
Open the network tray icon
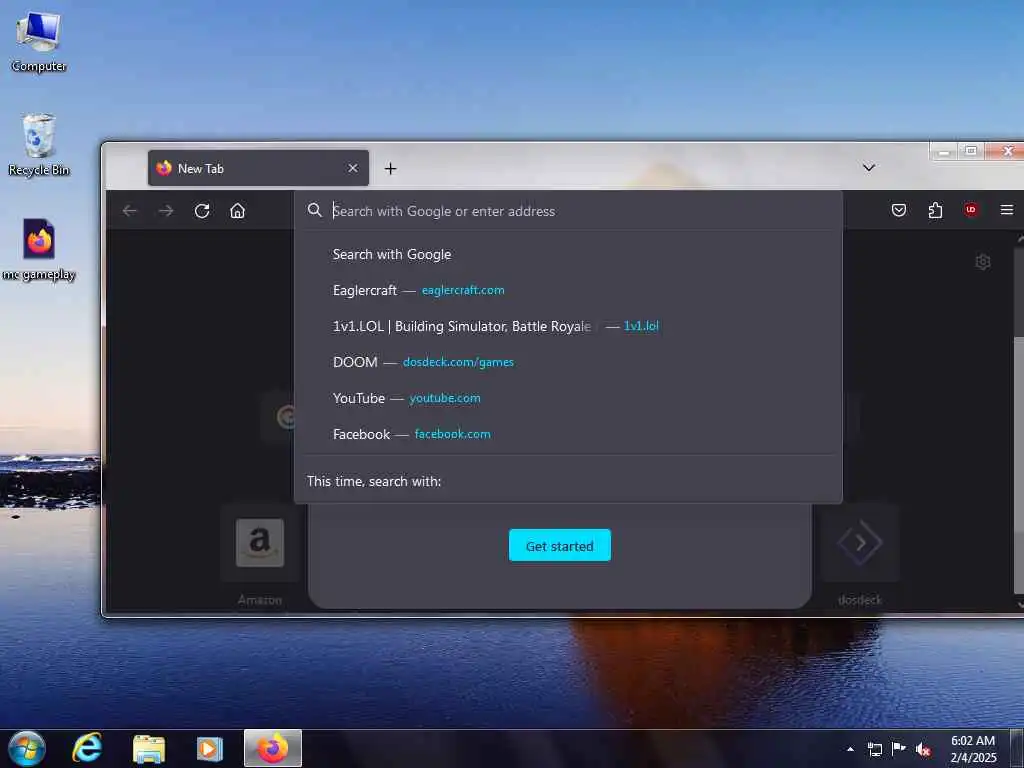point(874,749)
